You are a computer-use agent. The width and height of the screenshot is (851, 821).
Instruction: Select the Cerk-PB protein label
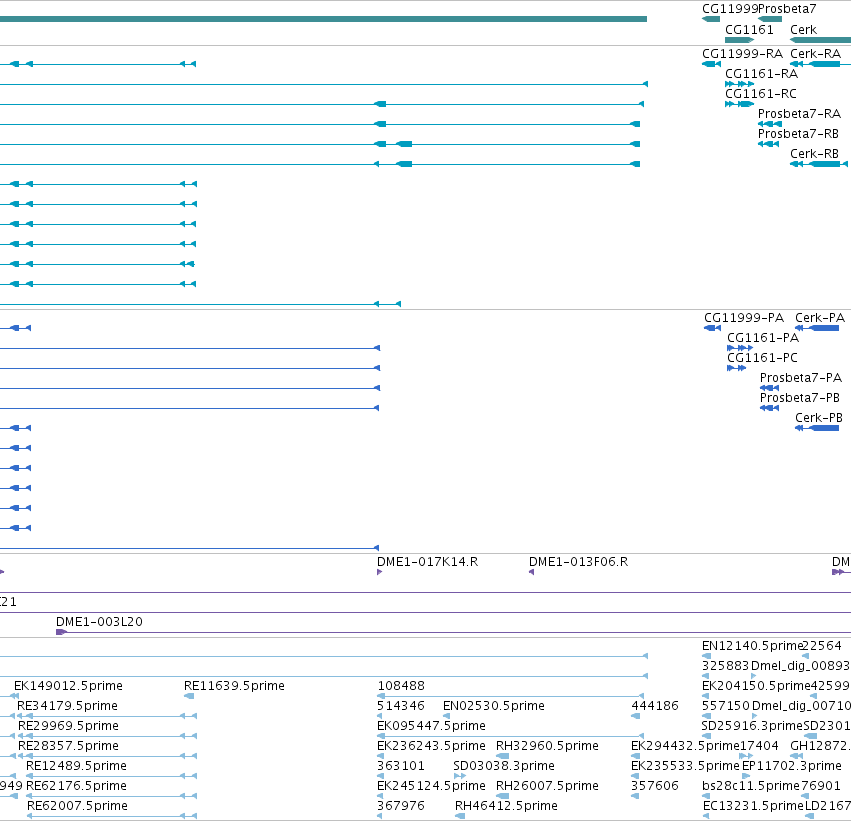click(x=819, y=418)
